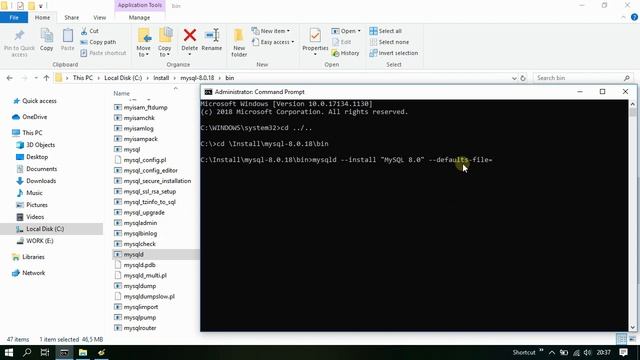640x360 pixels.
Task: Open file Properties
Action: (x=315, y=42)
